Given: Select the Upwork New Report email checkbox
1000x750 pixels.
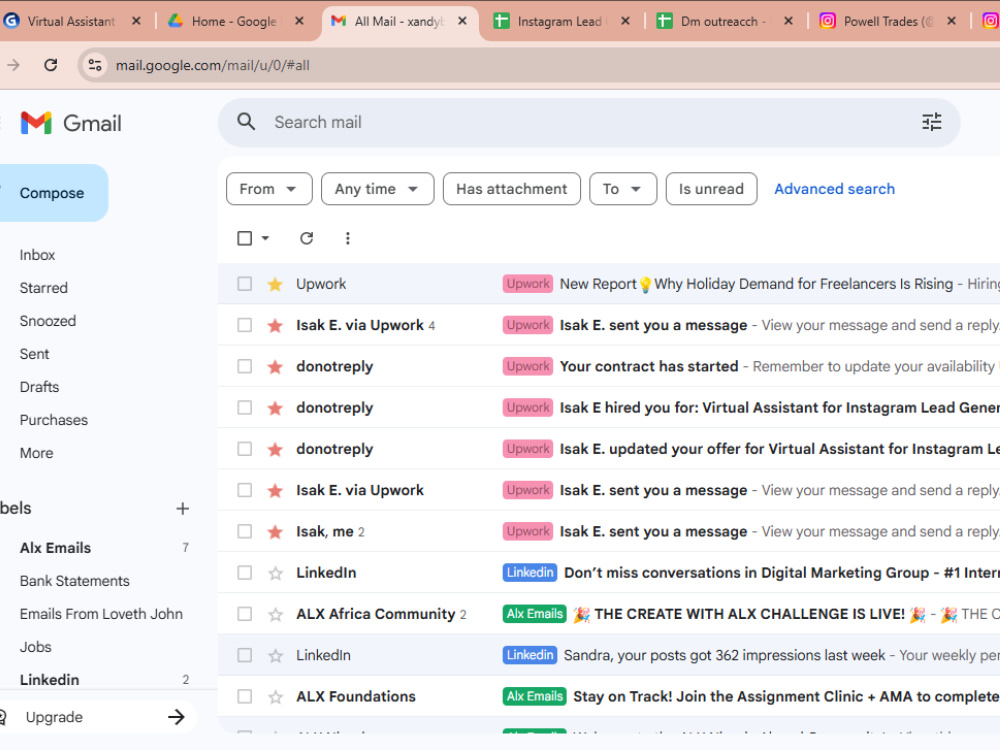Looking at the screenshot, I should click(x=244, y=284).
